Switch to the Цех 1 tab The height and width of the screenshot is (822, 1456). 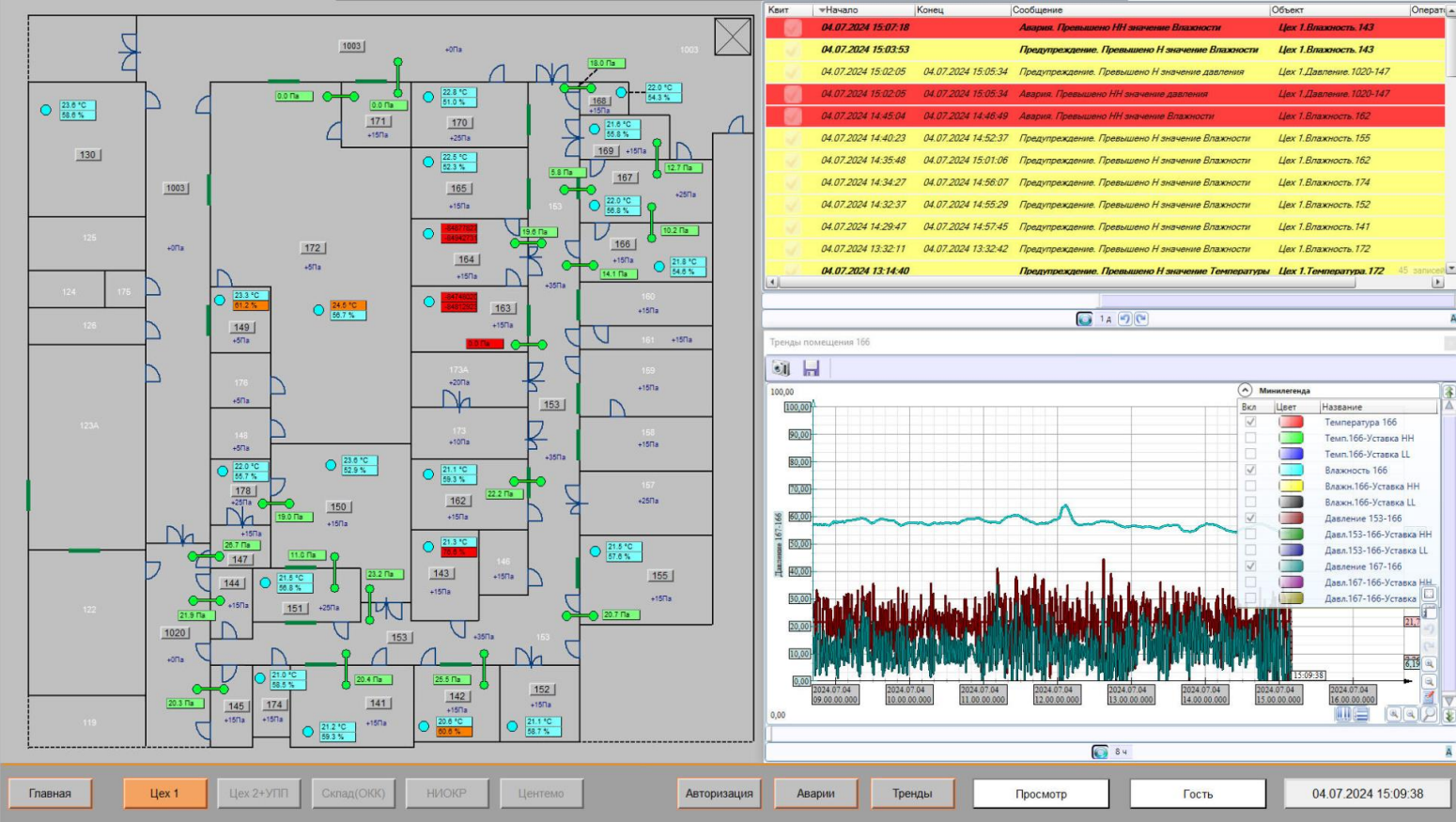(164, 794)
